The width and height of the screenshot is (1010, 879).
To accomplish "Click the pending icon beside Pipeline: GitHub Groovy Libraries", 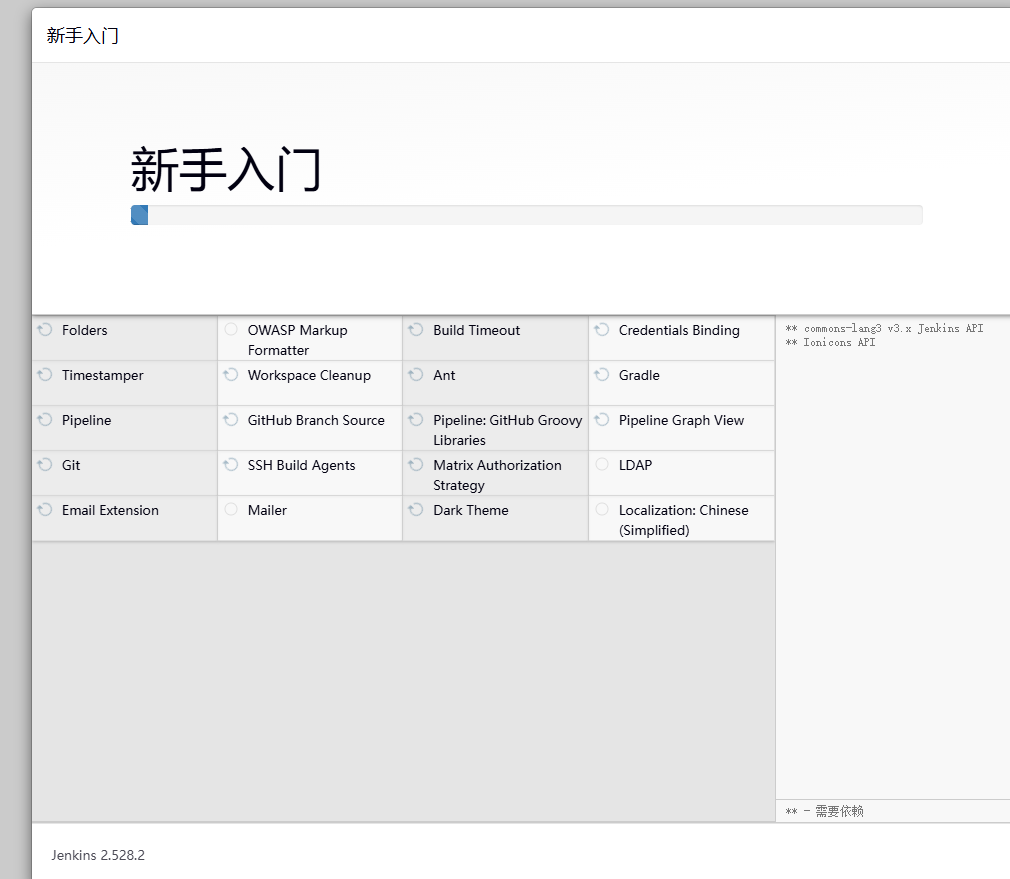I will click(x=416, y=420).
